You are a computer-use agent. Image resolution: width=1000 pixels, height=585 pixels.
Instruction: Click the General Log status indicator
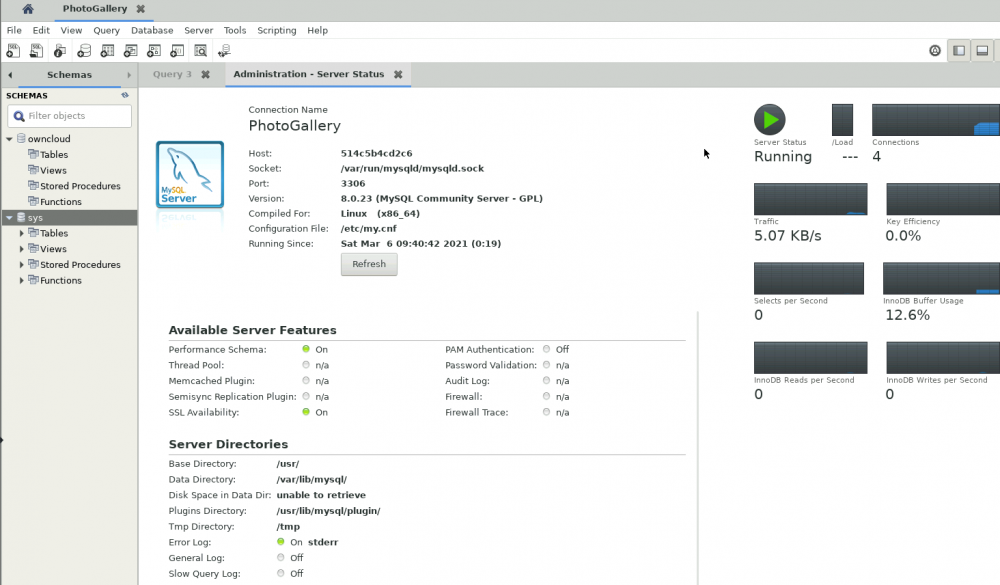(x=281, y=557)
